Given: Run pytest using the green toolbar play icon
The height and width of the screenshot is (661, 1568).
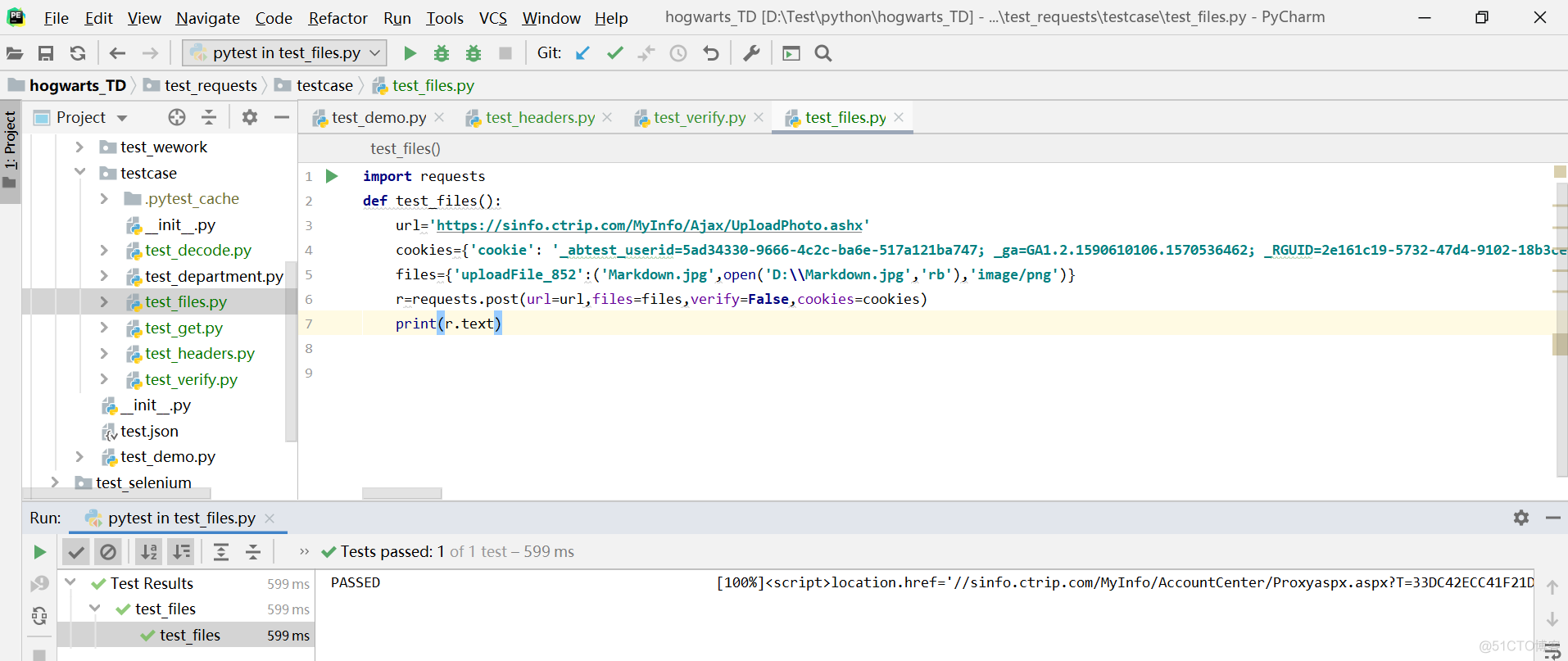Looking at the screenshot, I should (410, 53).
